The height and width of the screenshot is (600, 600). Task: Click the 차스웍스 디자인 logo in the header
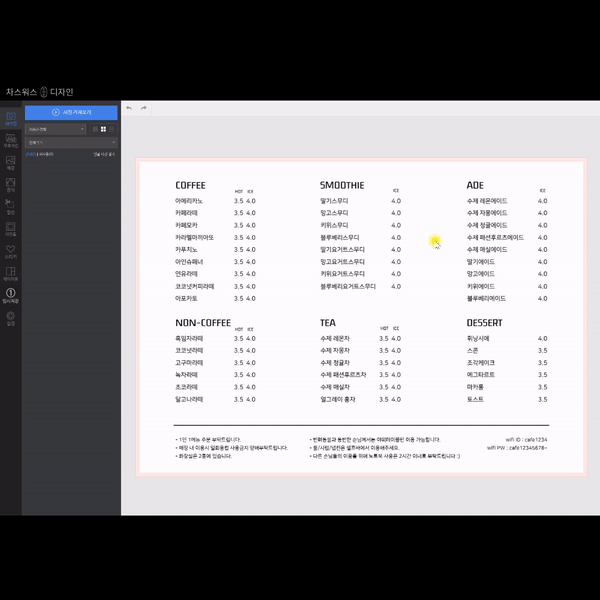[x=39, y=92]
